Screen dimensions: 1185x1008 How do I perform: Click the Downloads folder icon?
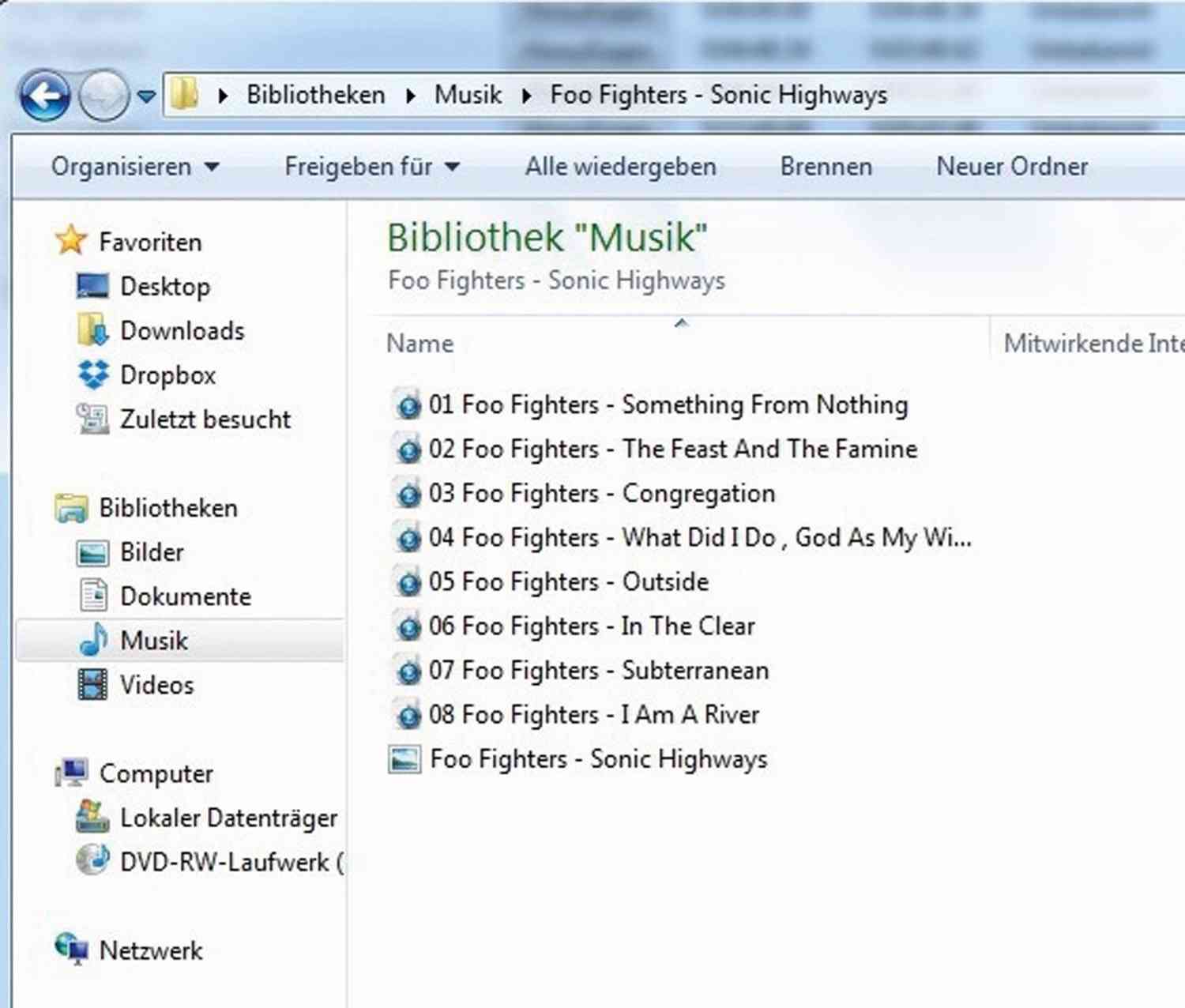pos(92,330)
